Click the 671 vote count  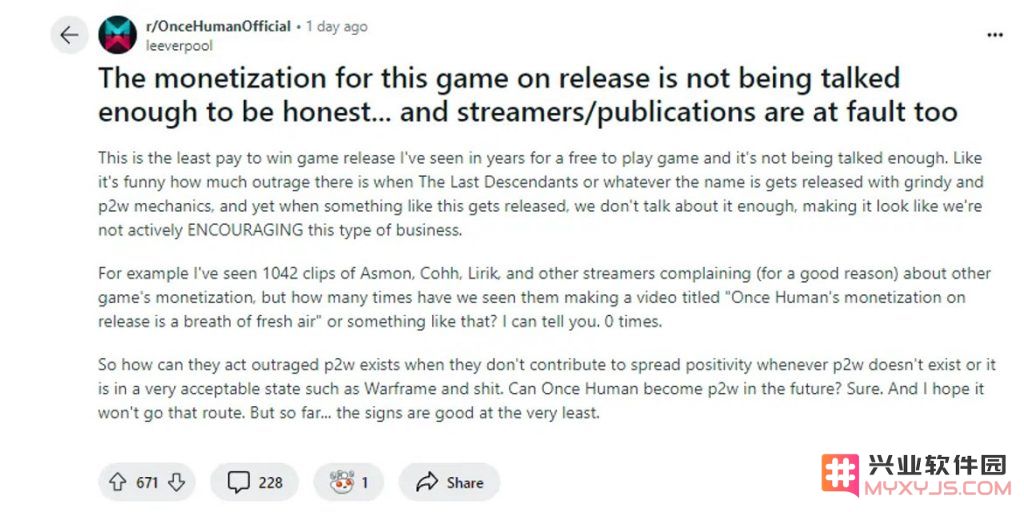(147, 483)
